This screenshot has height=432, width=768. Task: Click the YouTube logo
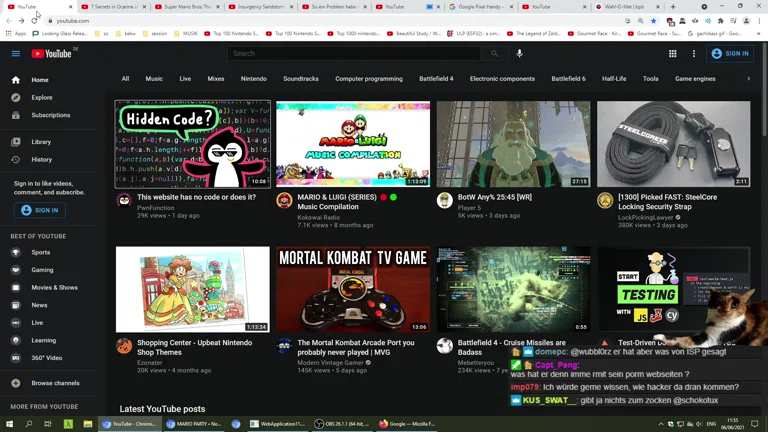pyautogui.click(x=51, y=54)
